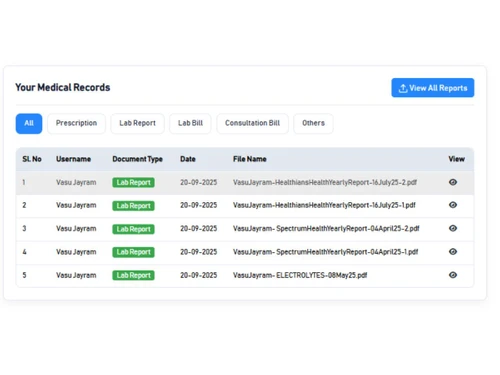Click the Document Type column header
The image size is (500, 375).
click(137, 159)
